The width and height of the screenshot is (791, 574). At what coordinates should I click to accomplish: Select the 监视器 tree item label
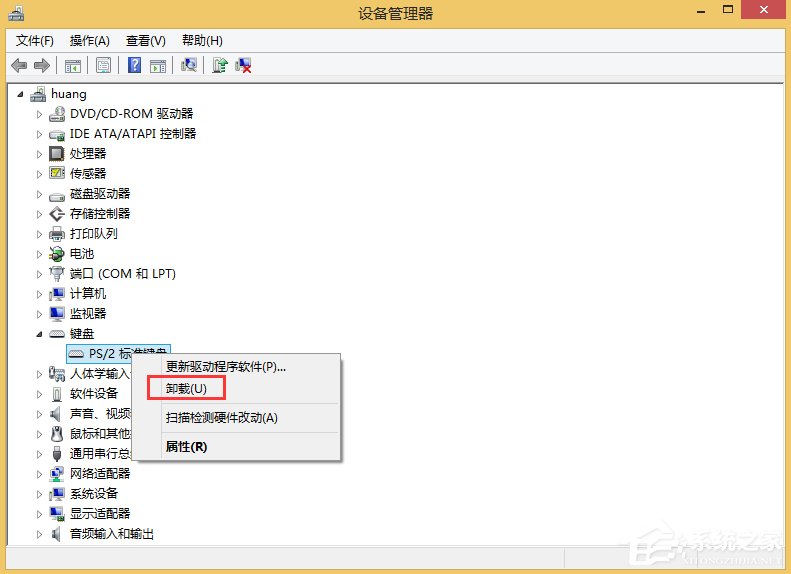(x=88, y=314)
